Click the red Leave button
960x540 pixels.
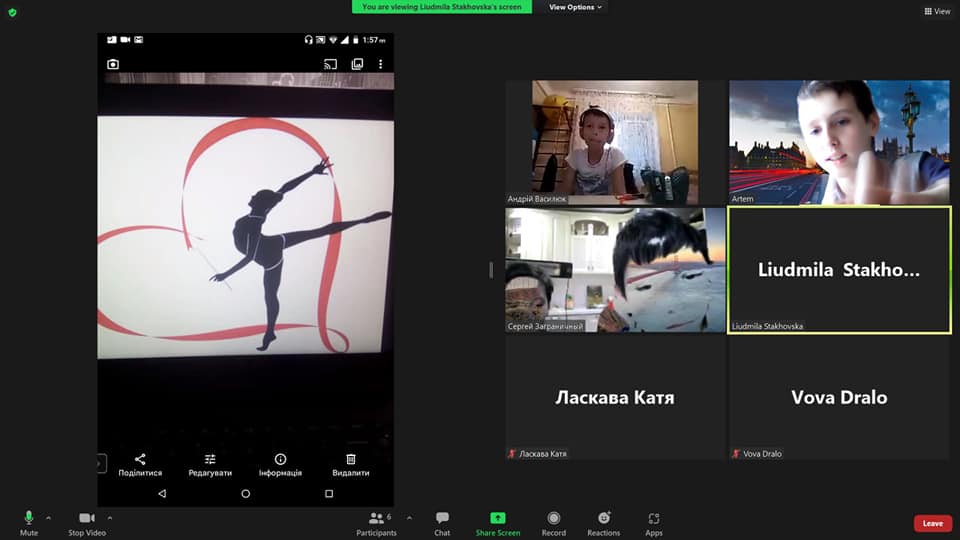[932, 523]
